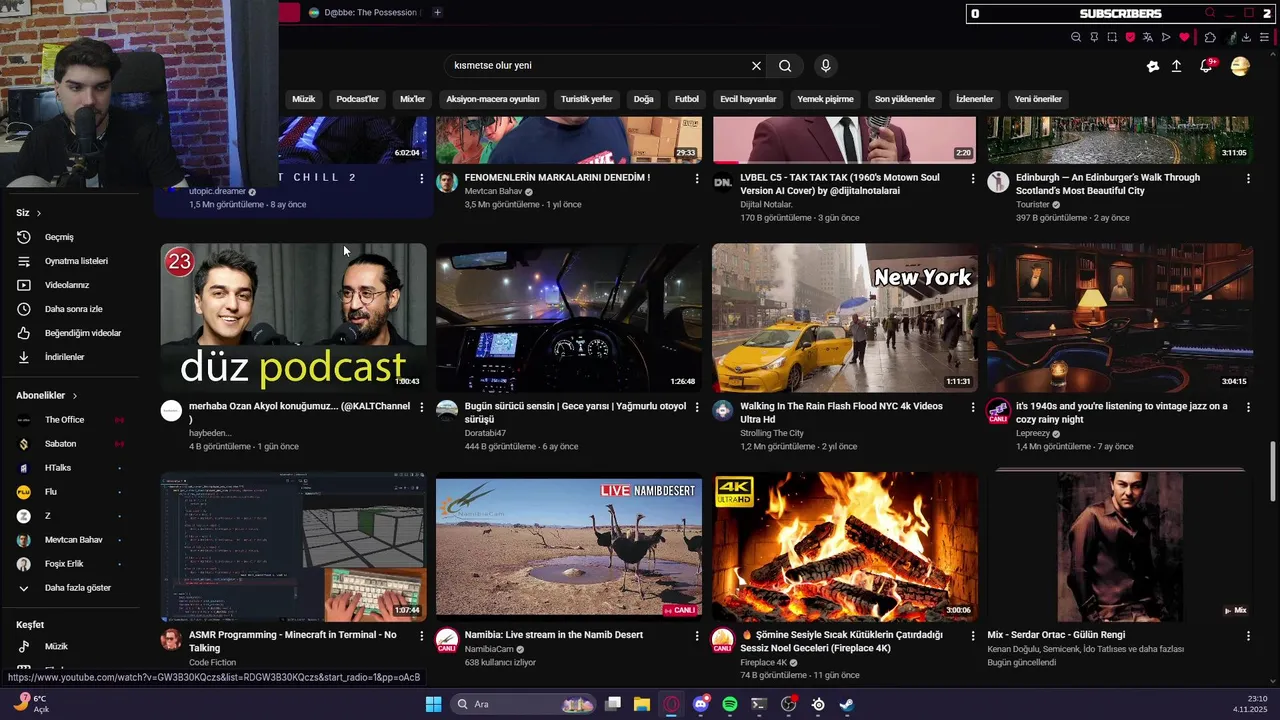The width and height of the screenshot is (1280, 720).
Task: Open File Explorer from the taskbar
Action: click(x=642, y=704)
